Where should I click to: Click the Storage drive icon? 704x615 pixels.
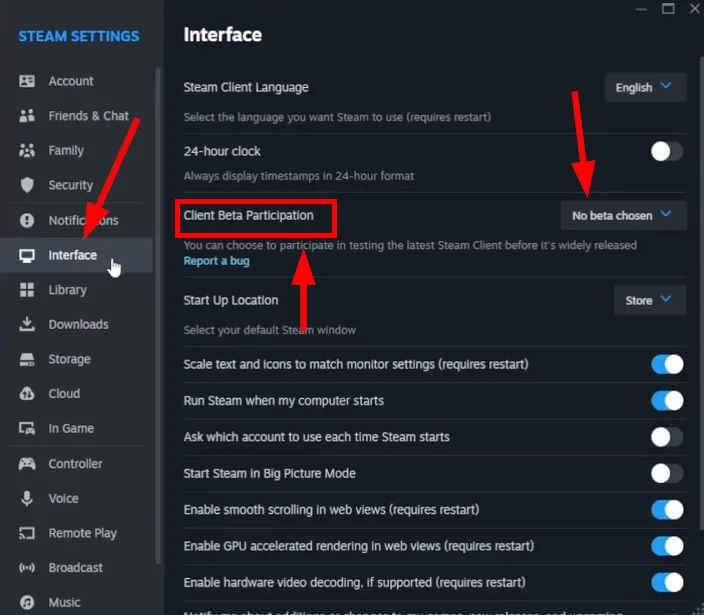point(27,359)
